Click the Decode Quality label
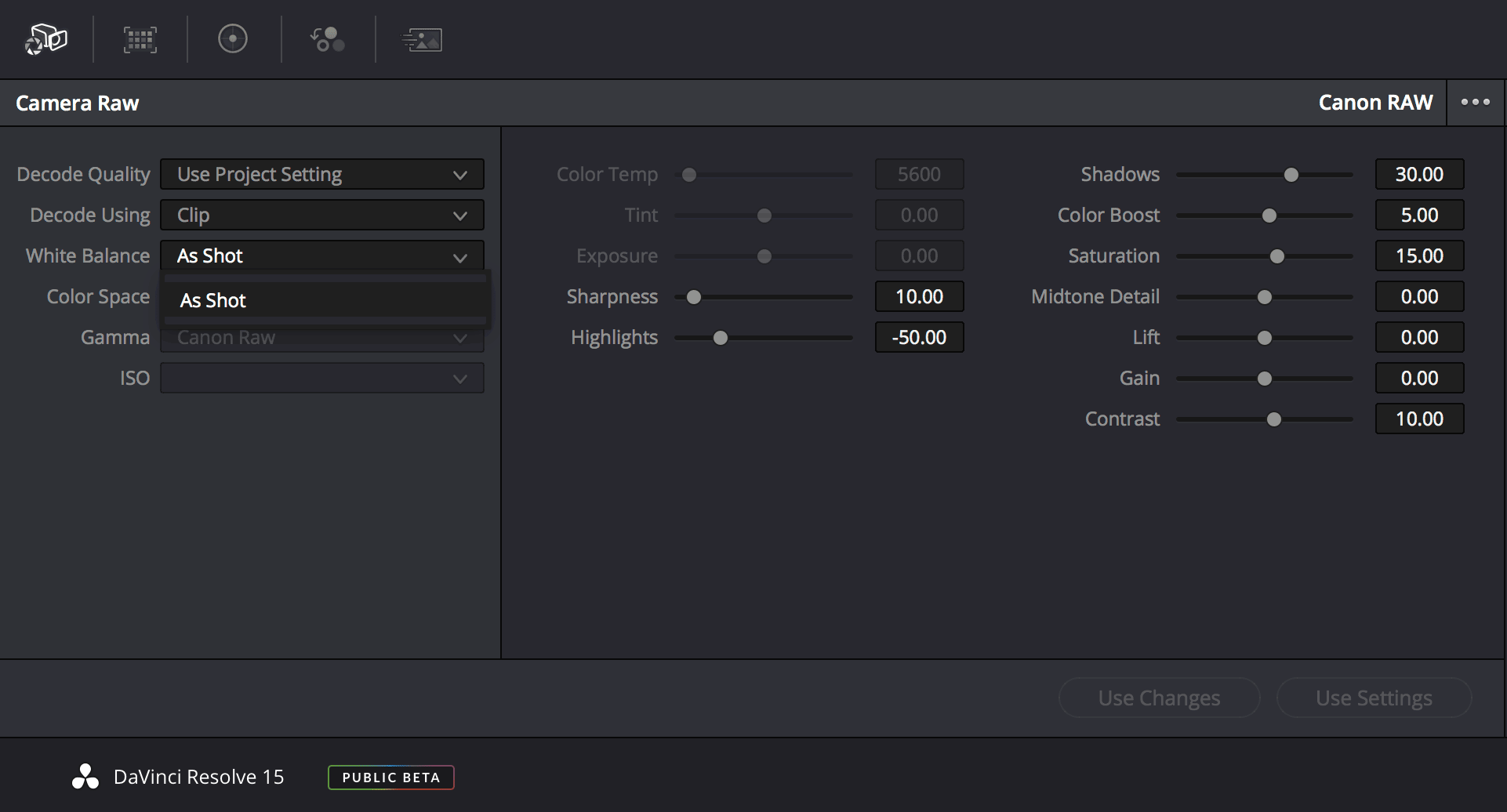The height and width of the screenshot is (812, 1507). point(84,174)
